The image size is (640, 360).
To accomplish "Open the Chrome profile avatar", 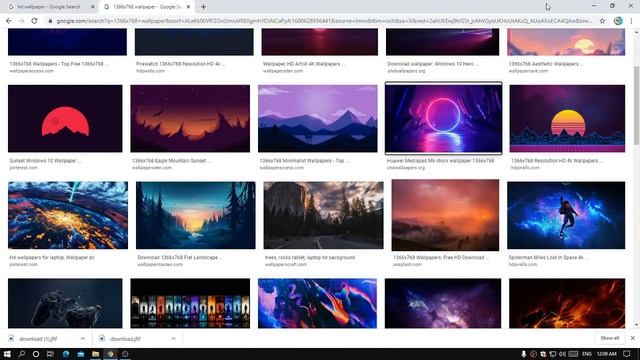I will pyautogui.click(x=618, y=21).
